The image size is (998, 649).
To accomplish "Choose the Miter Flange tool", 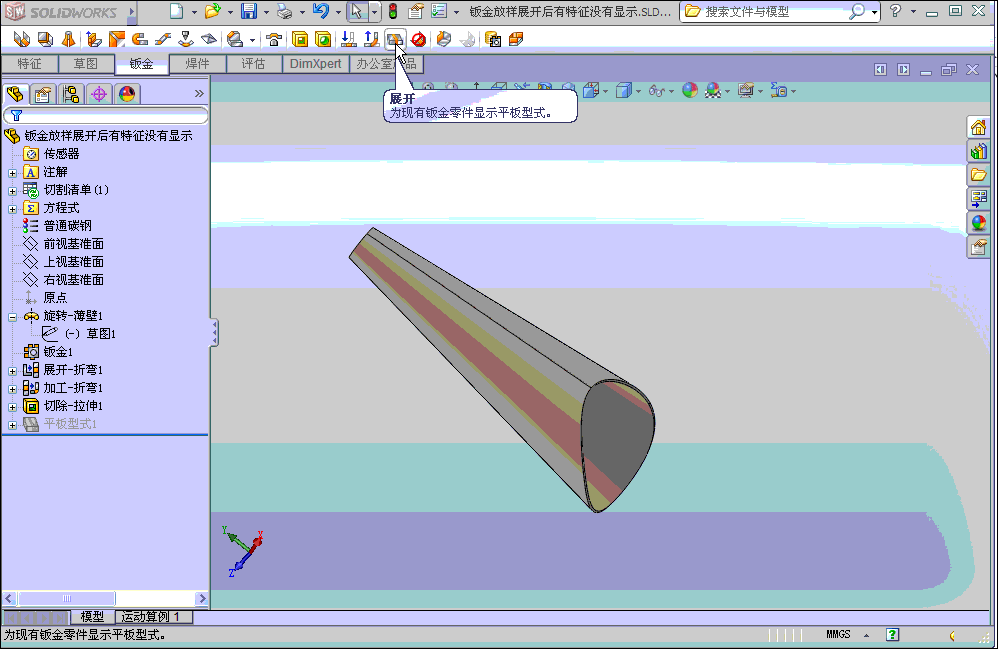I will pyautogui.click(x=116, y=39).
